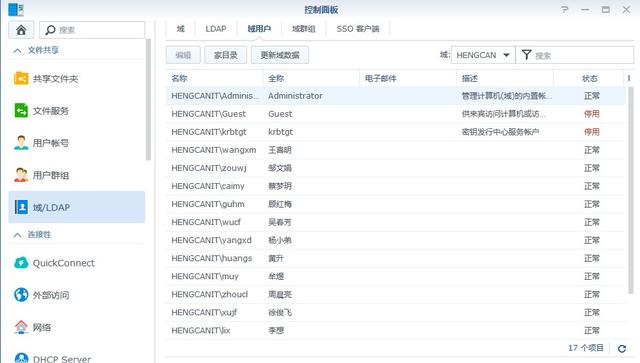Select the HENGCANIT\zhoucl row
Viewport: 640px width, 363px height.
click(396, 294)
